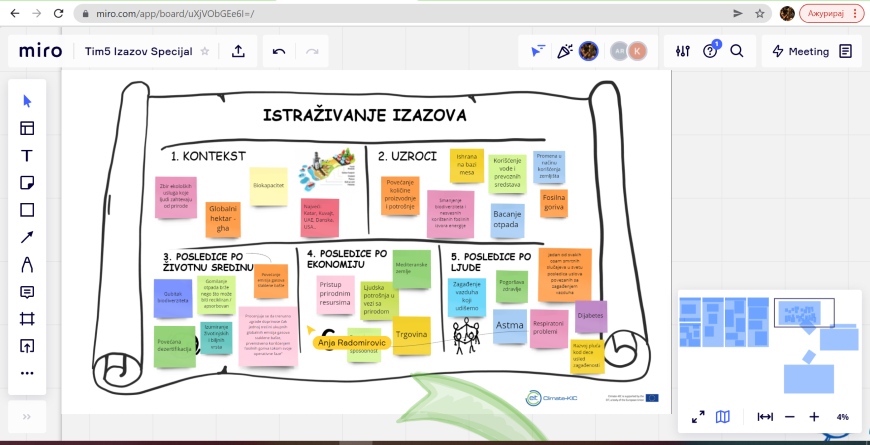The width and height of the screenshot is (870, 445).
Task: Toggle the minimap with the map icon
Action: [x=722, y=417]
